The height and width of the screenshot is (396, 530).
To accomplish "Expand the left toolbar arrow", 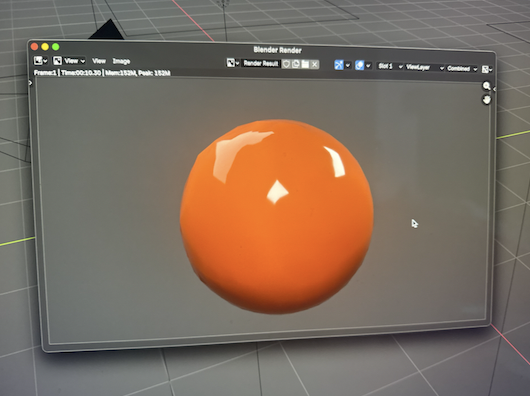I will tap(30, 82).
